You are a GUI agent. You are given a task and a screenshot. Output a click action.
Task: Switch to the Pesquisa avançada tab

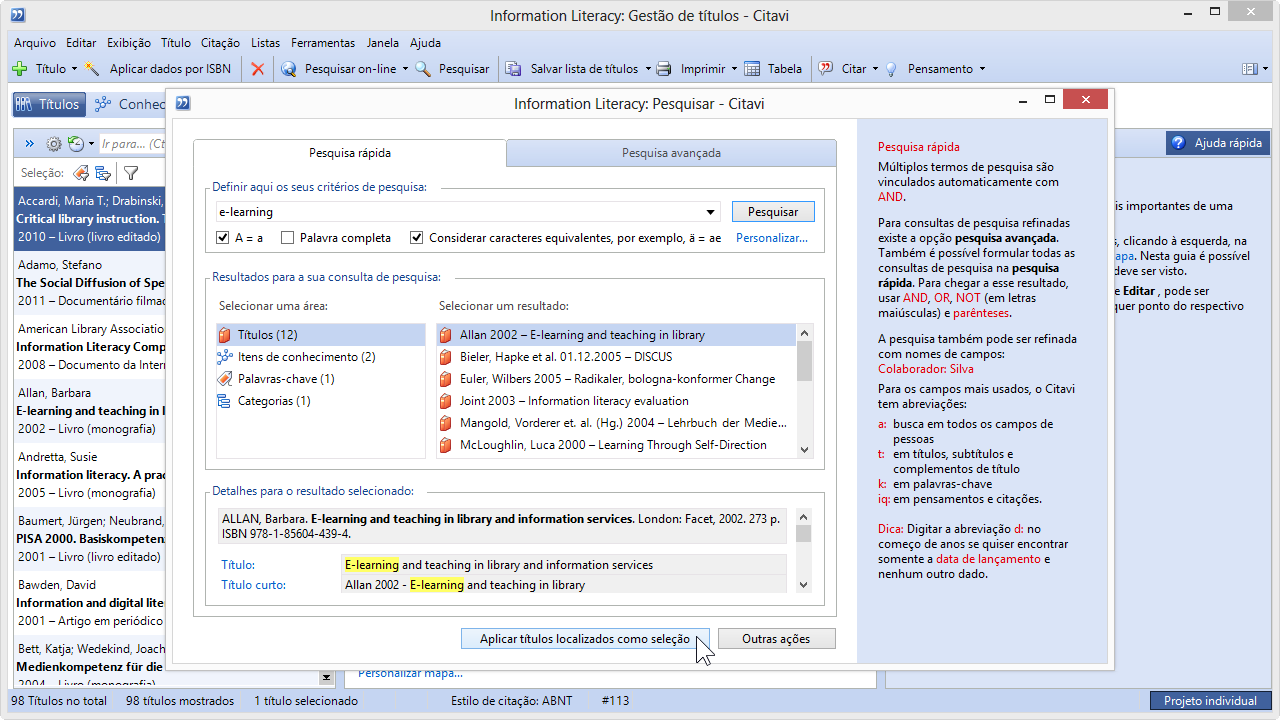pyautogui.click(x=671, y=153)
